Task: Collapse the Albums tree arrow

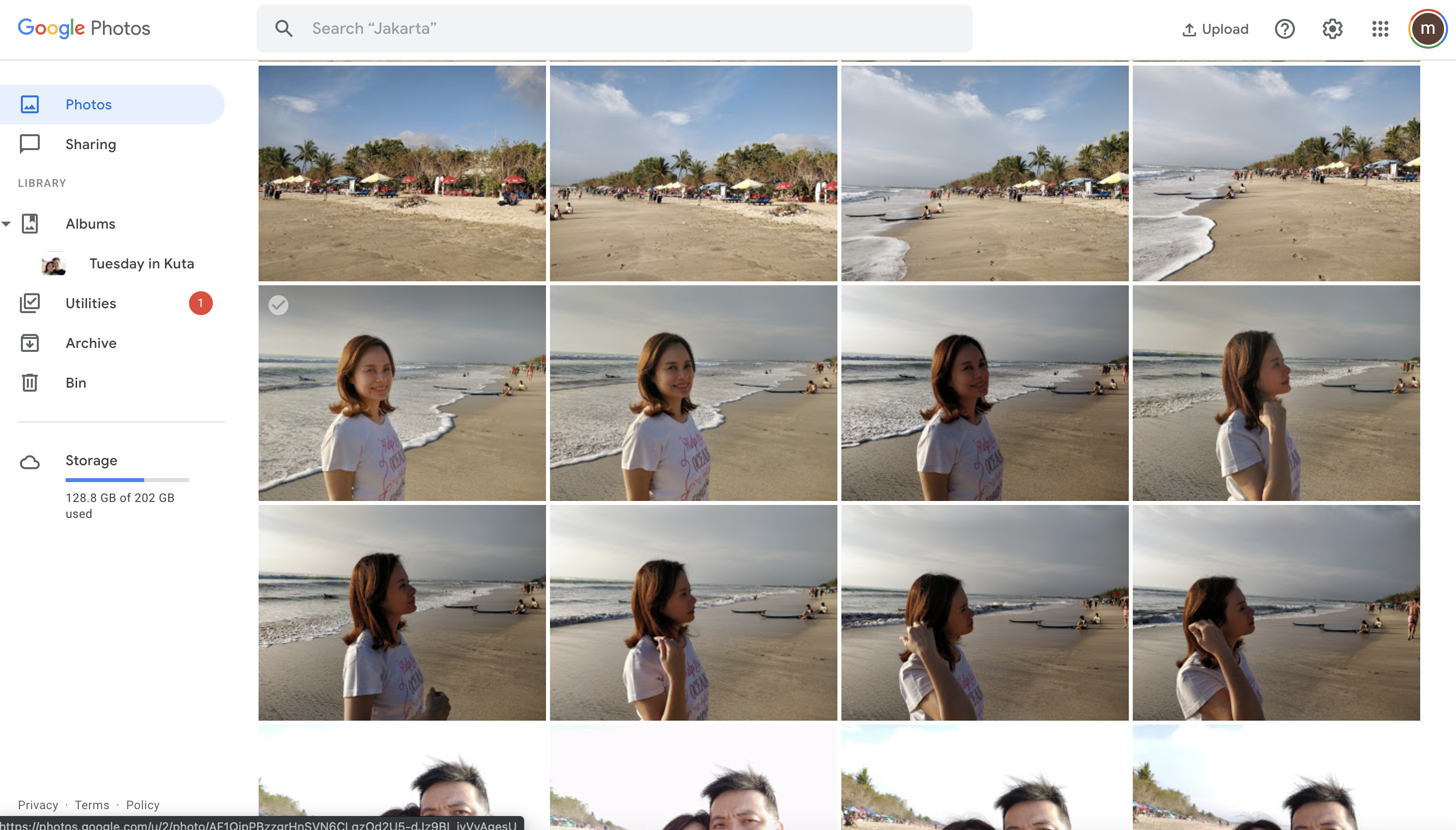Action: (6, 224)
